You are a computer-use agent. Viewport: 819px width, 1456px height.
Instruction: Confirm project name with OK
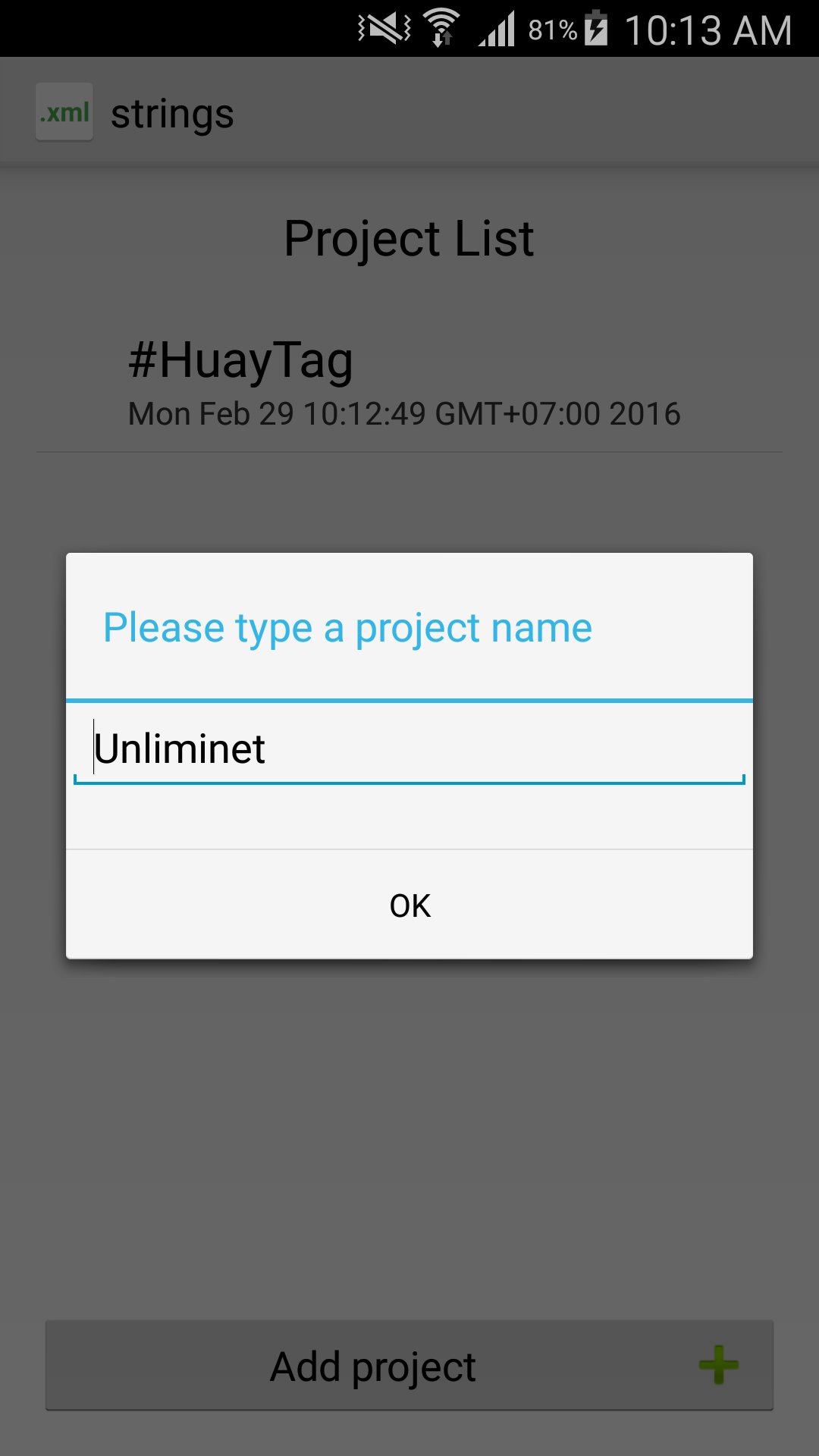409,905
